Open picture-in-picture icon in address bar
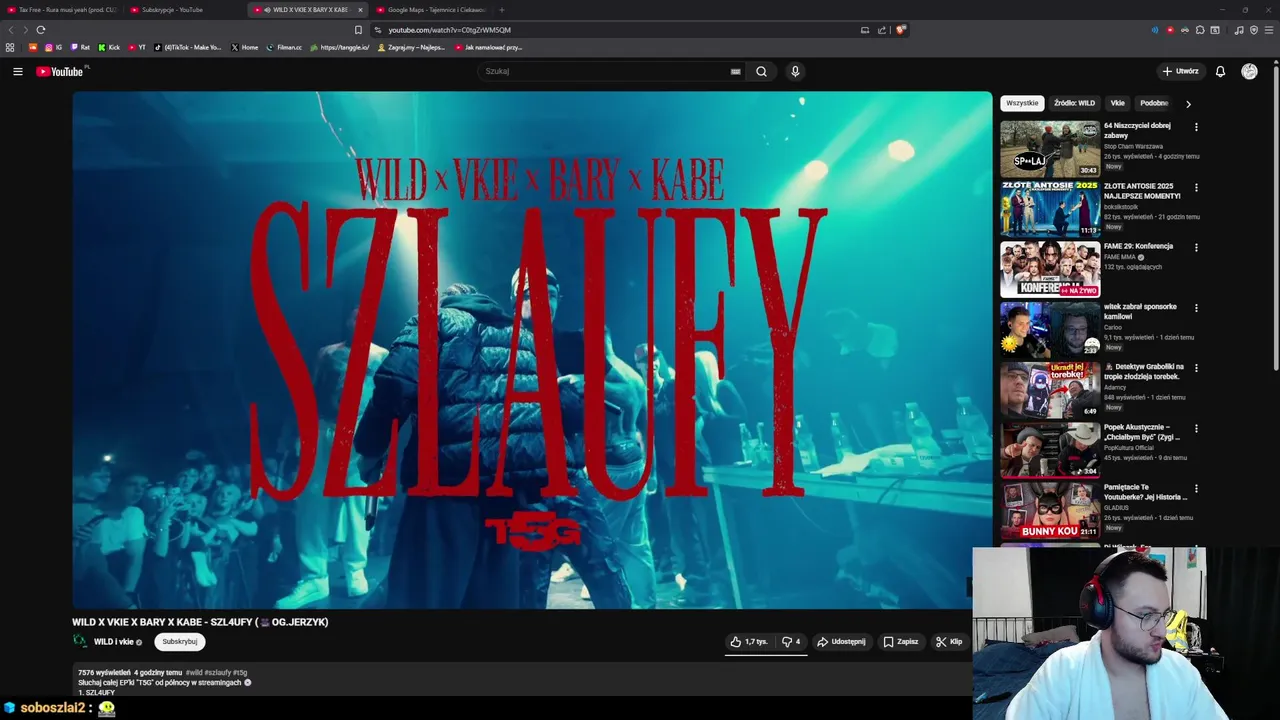Viewport: 1280px width, 720px height. 865,30
